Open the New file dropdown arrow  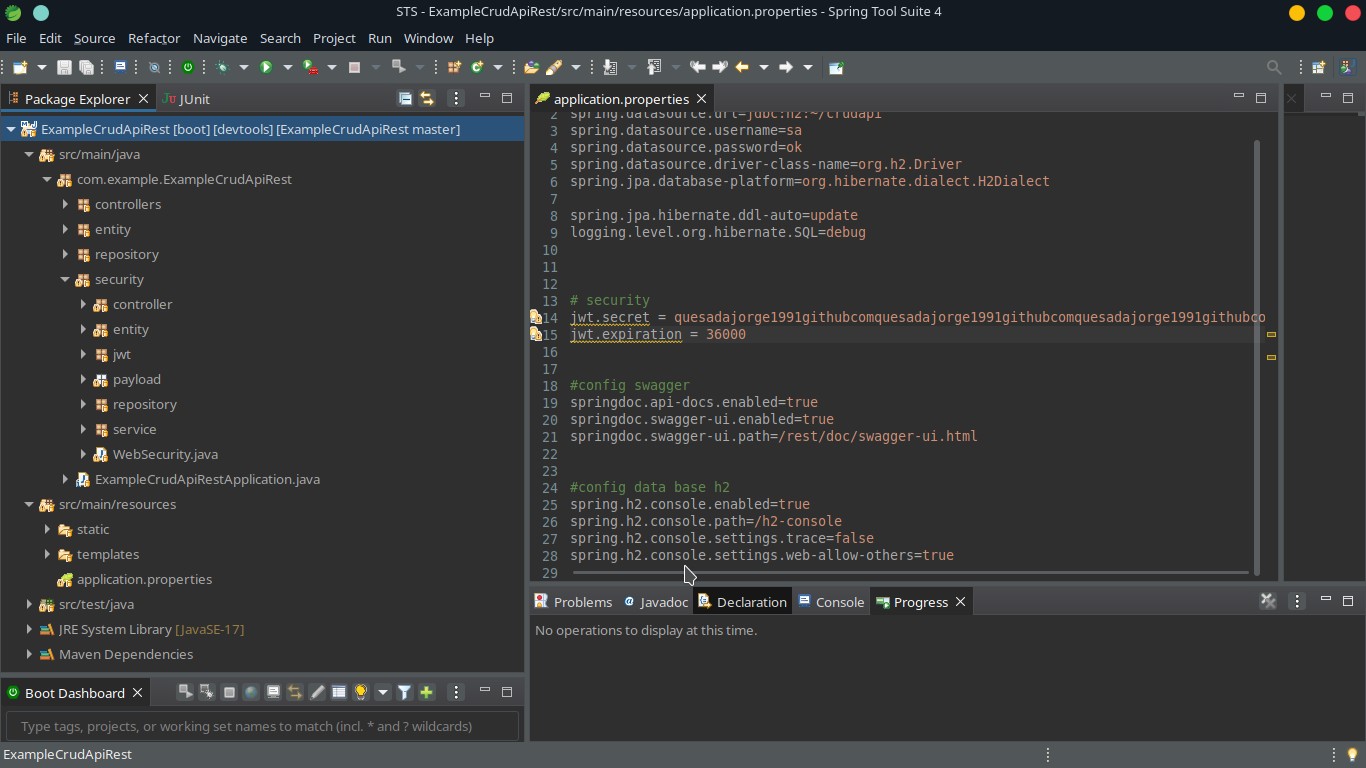pyautogui.click(x=42, y=67)
